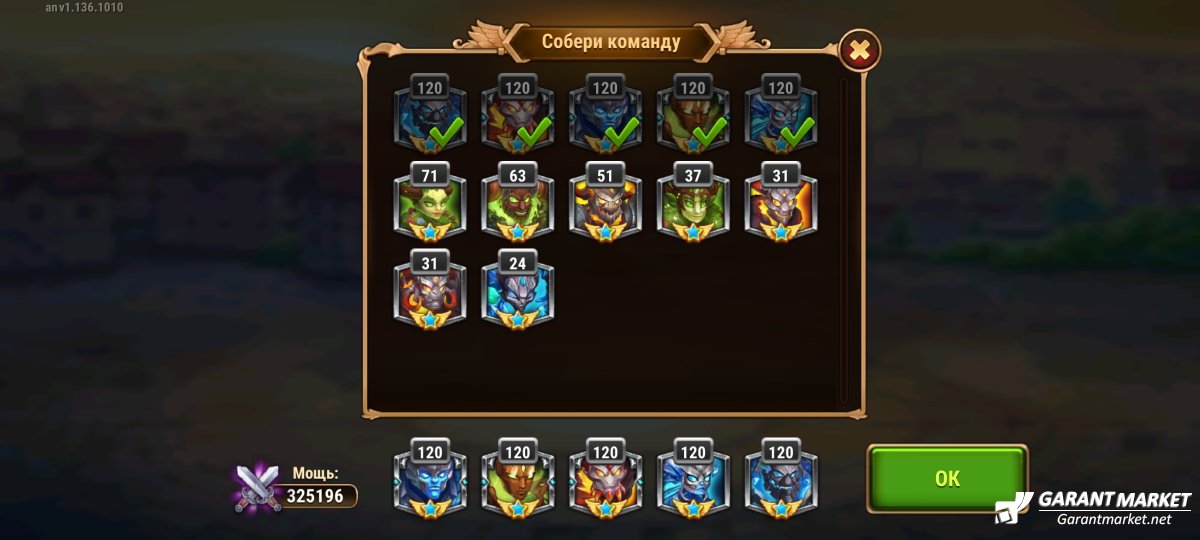1200x540 pixels.
Task: Close the team selection dialog
Action: tap(859, 49)
